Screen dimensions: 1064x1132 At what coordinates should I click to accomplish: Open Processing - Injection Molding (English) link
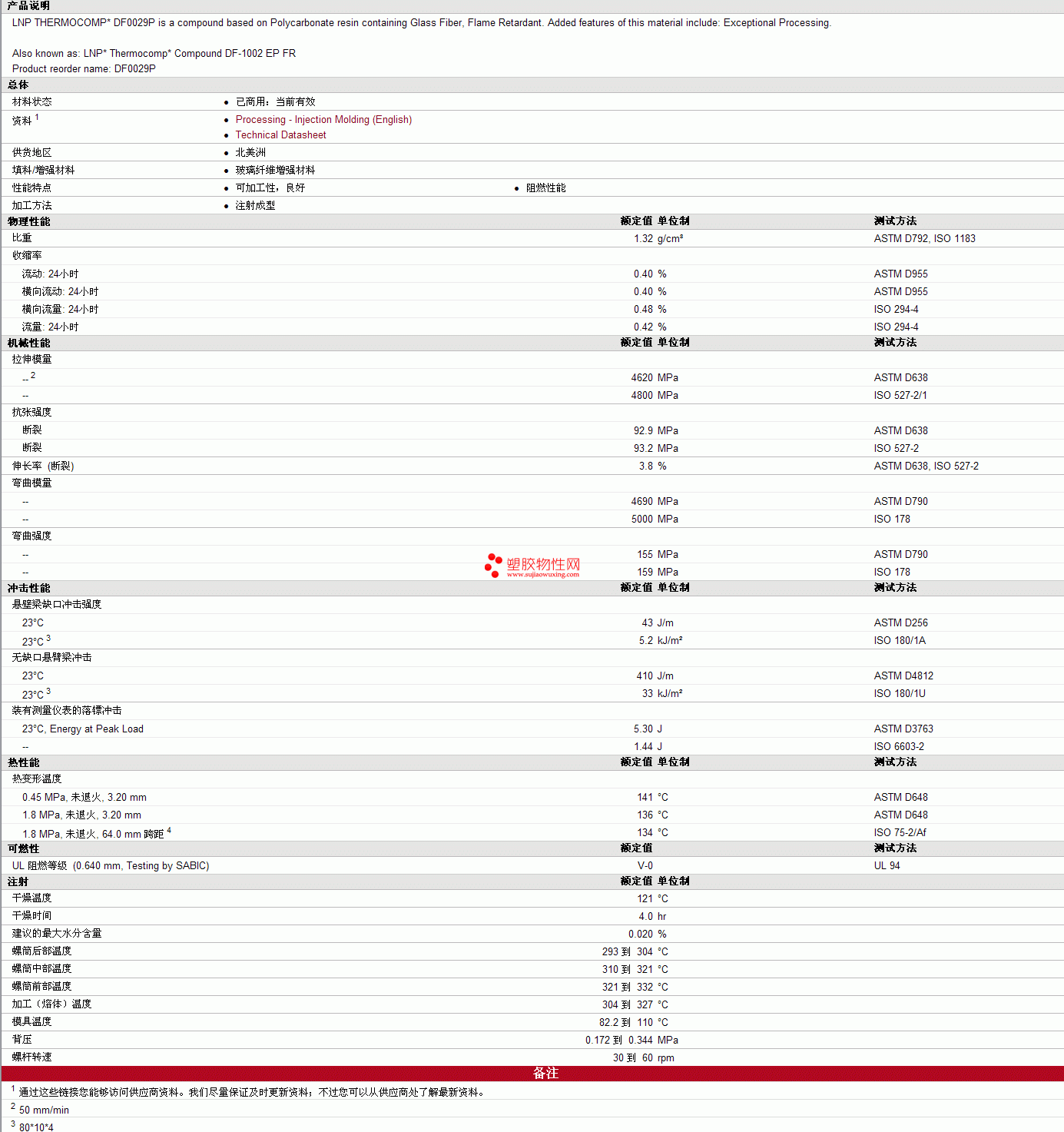(323, 120)
